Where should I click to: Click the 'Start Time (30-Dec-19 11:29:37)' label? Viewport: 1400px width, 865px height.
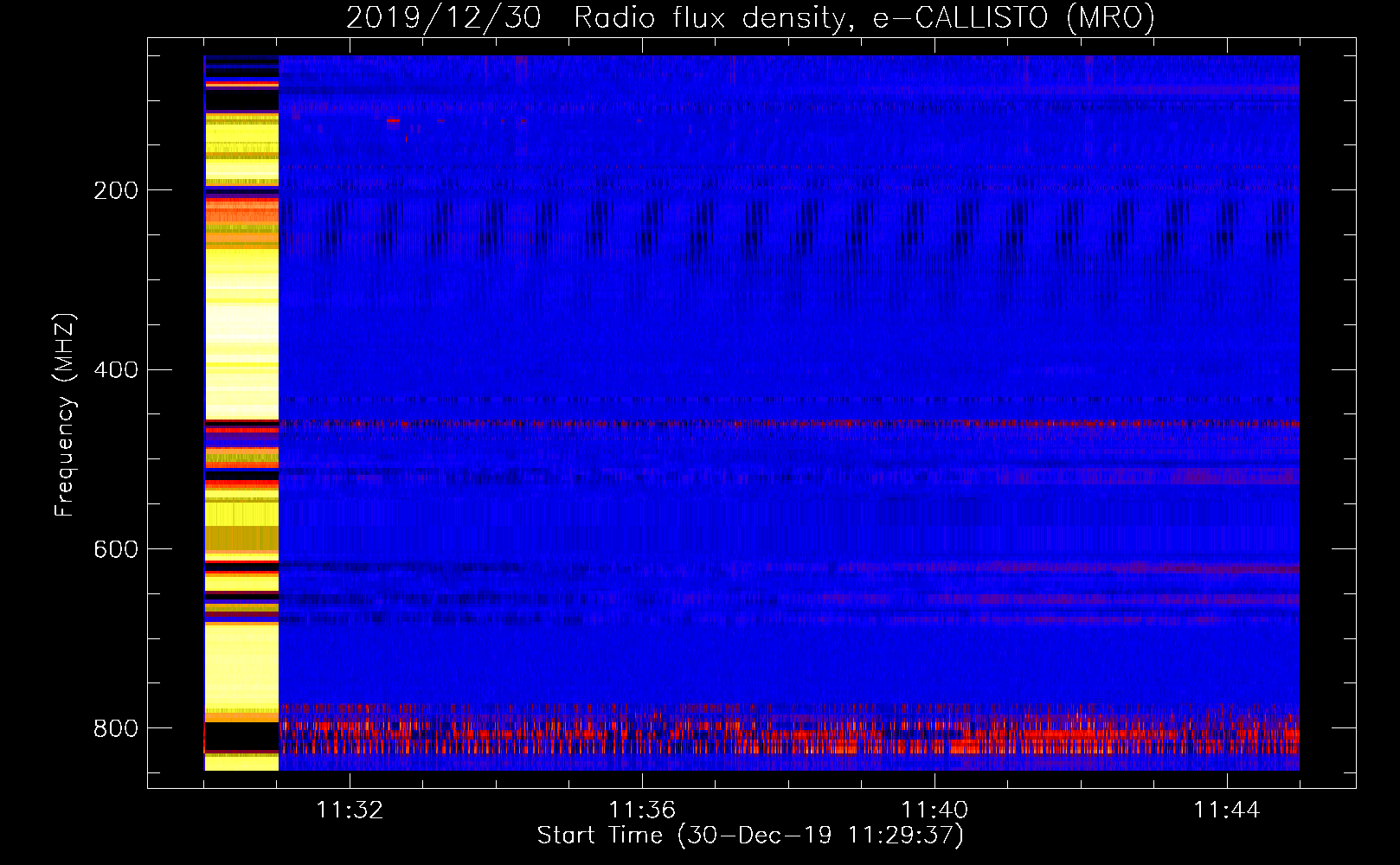tap(750, 836)
